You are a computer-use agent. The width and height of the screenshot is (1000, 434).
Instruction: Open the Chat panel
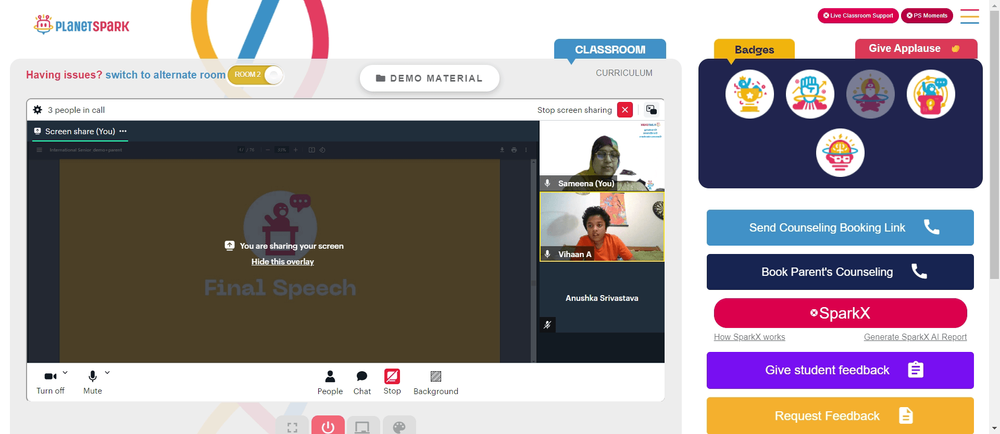tap(362, 382)
